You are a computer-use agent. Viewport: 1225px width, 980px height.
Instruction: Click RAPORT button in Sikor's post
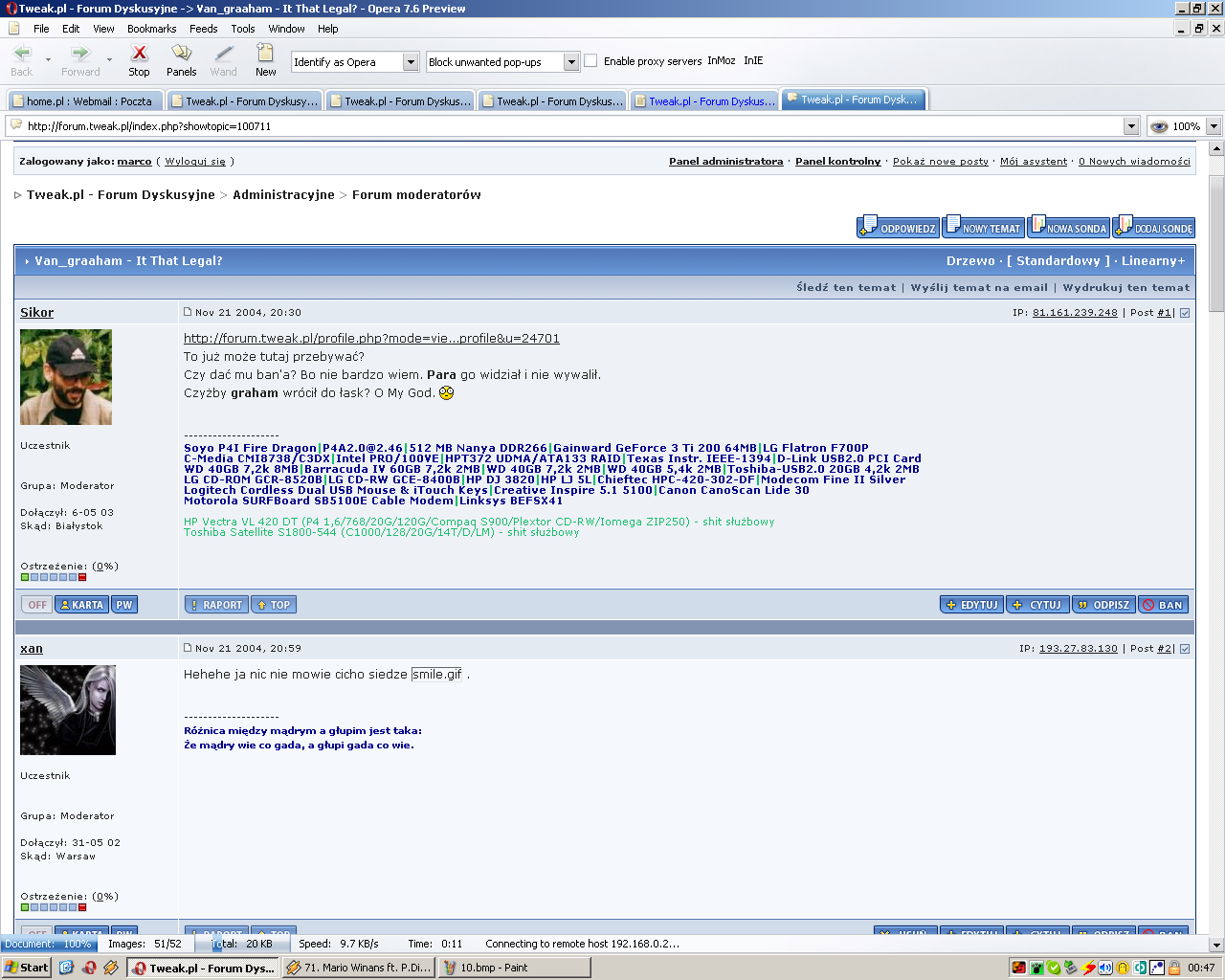tap(216, 605)
